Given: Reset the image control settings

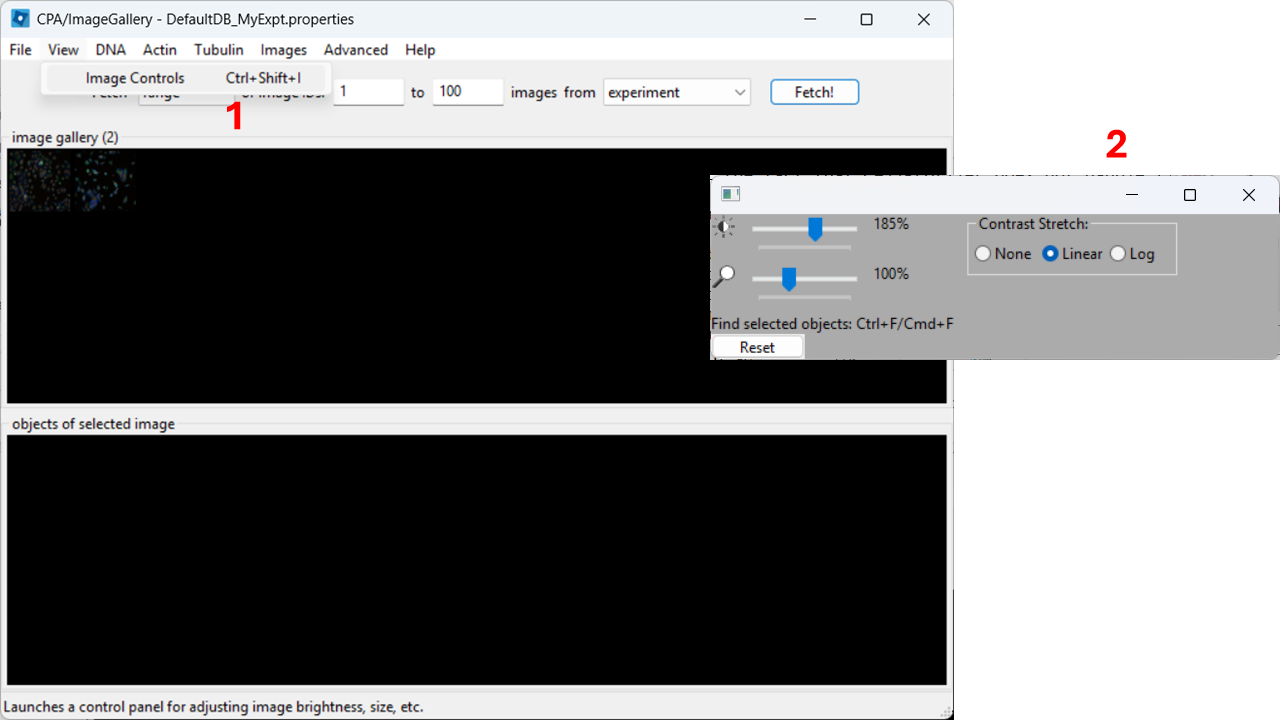Looking at the screenshot, I should pyautogui.click(x=757, y=346).
